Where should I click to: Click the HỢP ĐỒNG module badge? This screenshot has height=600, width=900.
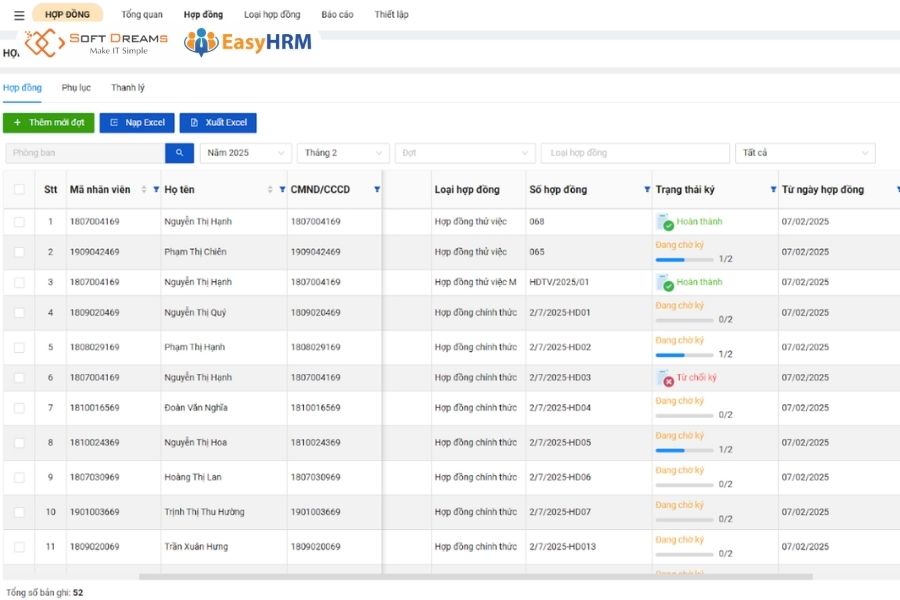click(x=68, y=14)
